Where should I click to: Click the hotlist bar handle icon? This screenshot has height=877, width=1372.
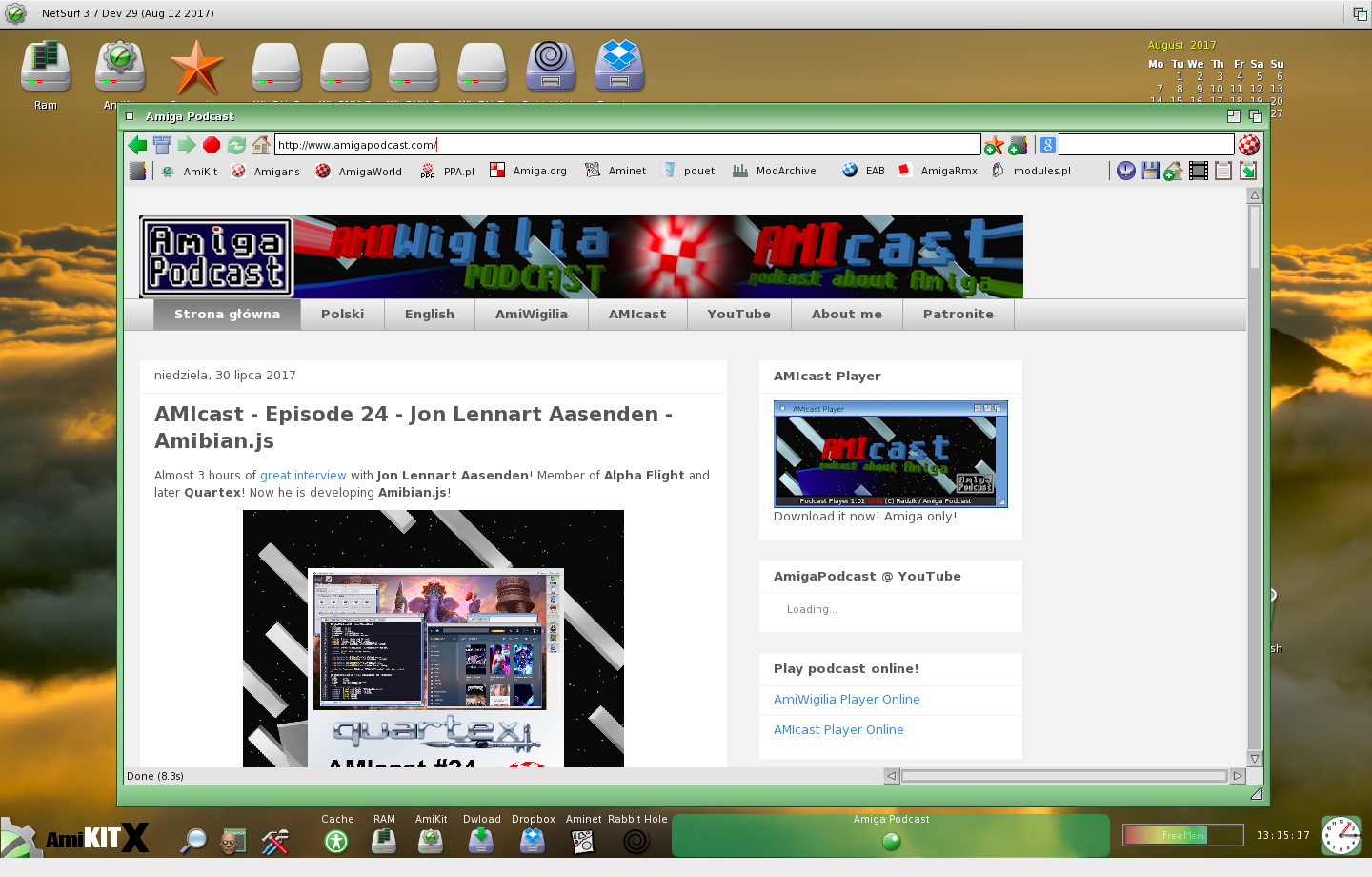click(x=138, y=171)
